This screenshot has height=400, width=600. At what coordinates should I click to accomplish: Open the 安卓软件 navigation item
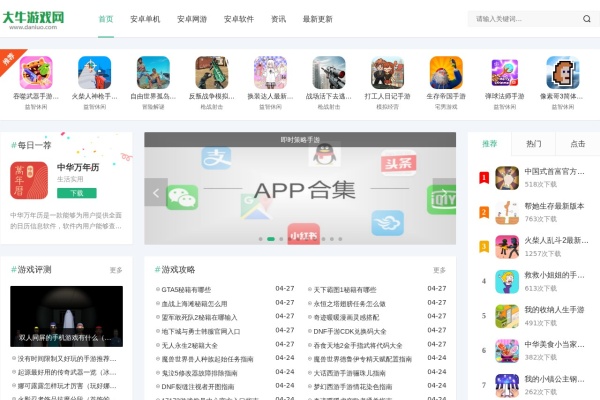[239, 19]
